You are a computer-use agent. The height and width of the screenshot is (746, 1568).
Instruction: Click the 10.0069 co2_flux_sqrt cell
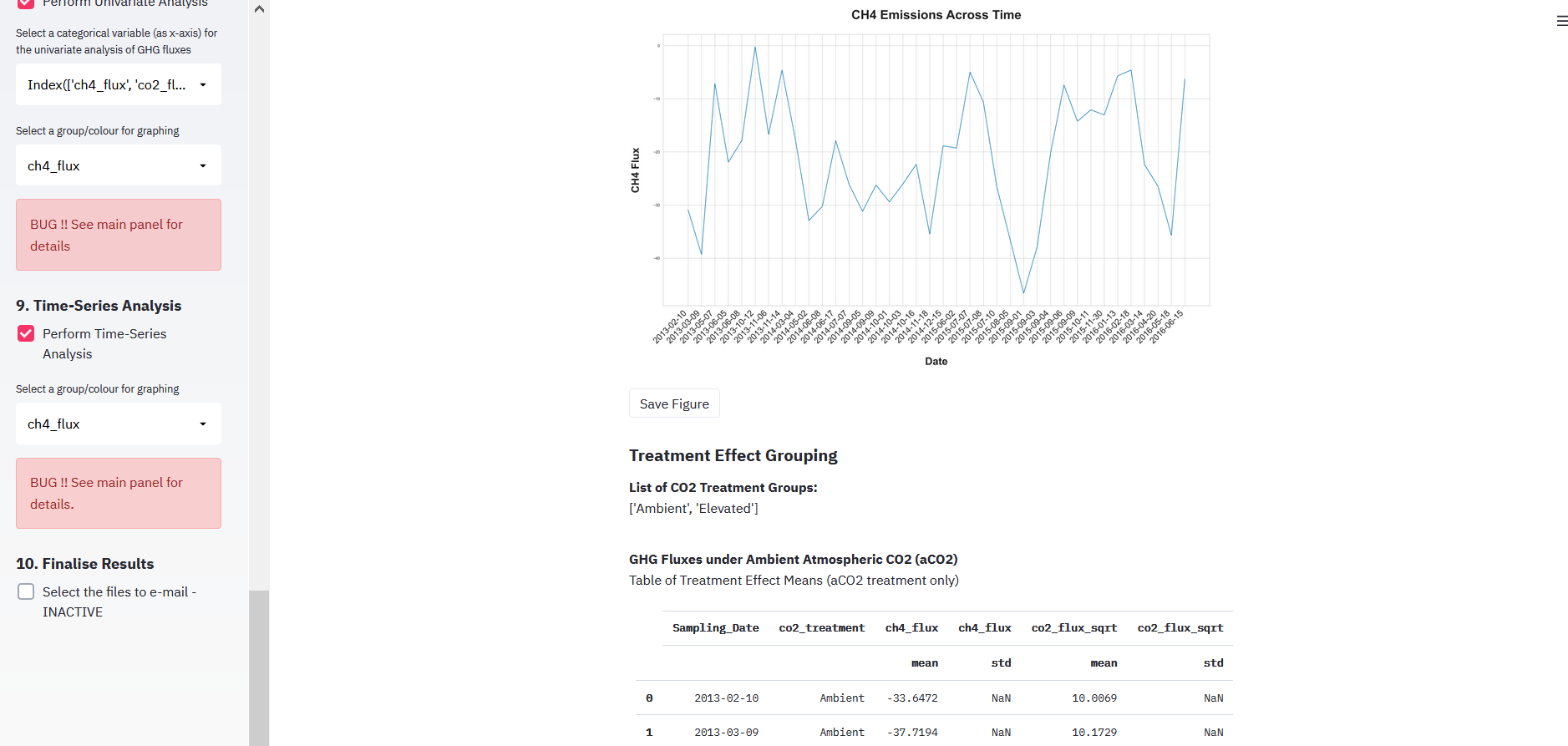pos(1094,698)
